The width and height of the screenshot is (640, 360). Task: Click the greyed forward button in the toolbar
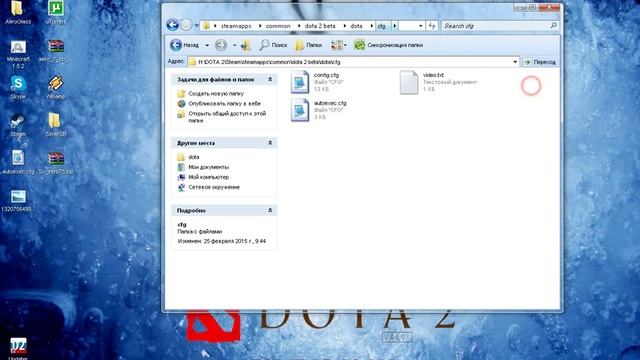[x=221, y=45]
